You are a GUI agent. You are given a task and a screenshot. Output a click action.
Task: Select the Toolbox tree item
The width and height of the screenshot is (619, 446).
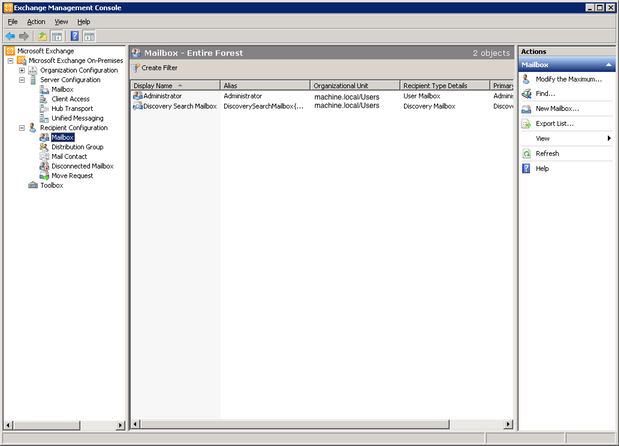52,185
